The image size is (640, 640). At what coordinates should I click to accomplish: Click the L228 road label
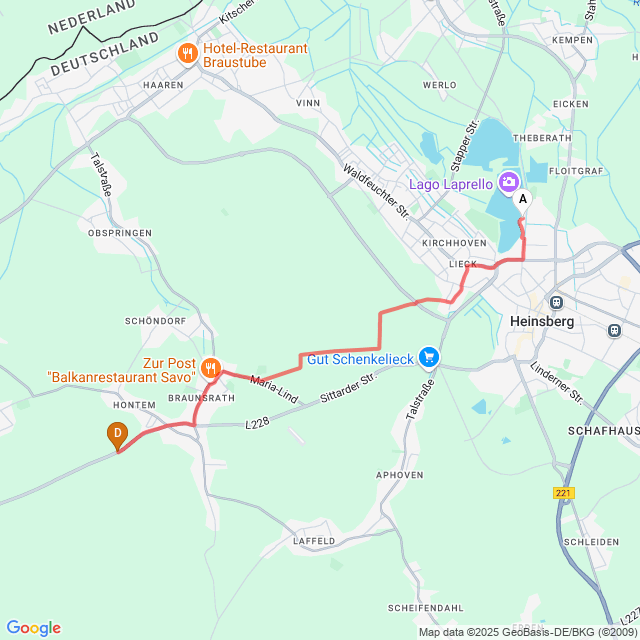click(x=257, y=423)
